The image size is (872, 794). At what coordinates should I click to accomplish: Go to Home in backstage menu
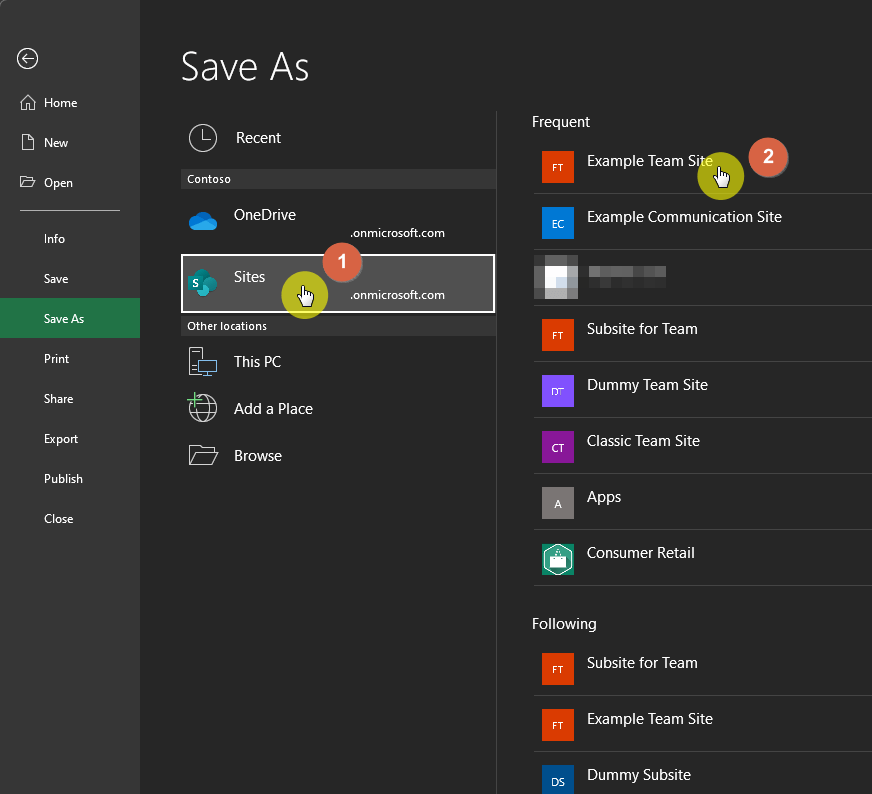(x=70, y=103)
